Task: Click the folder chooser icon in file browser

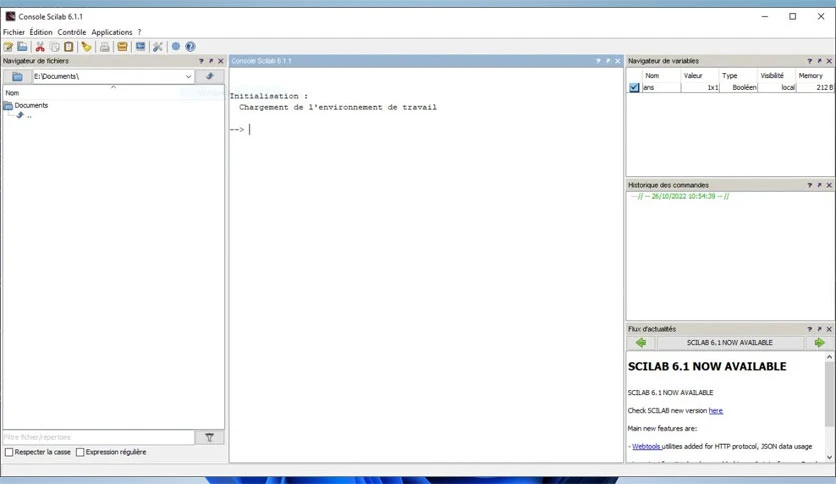Action: 18,77
